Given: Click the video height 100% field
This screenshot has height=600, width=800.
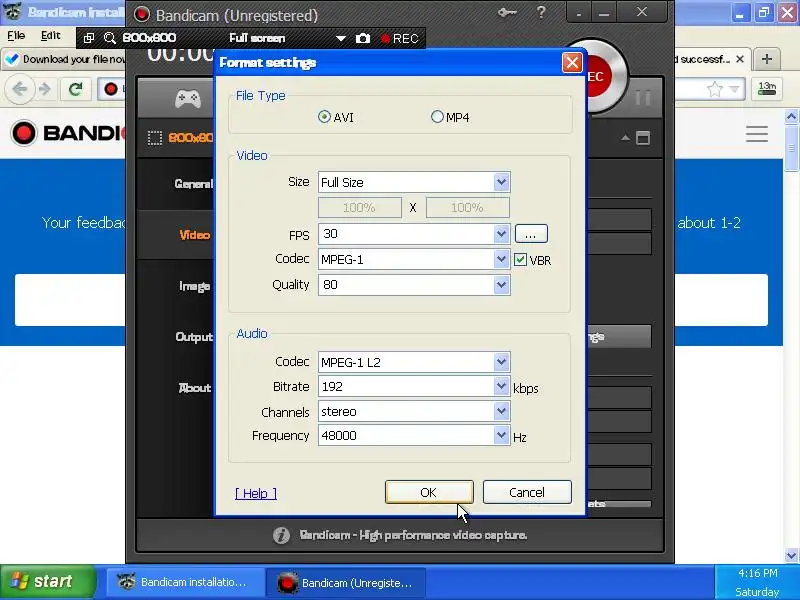Looking at the screenshot, I should click(x=467, y=208).
